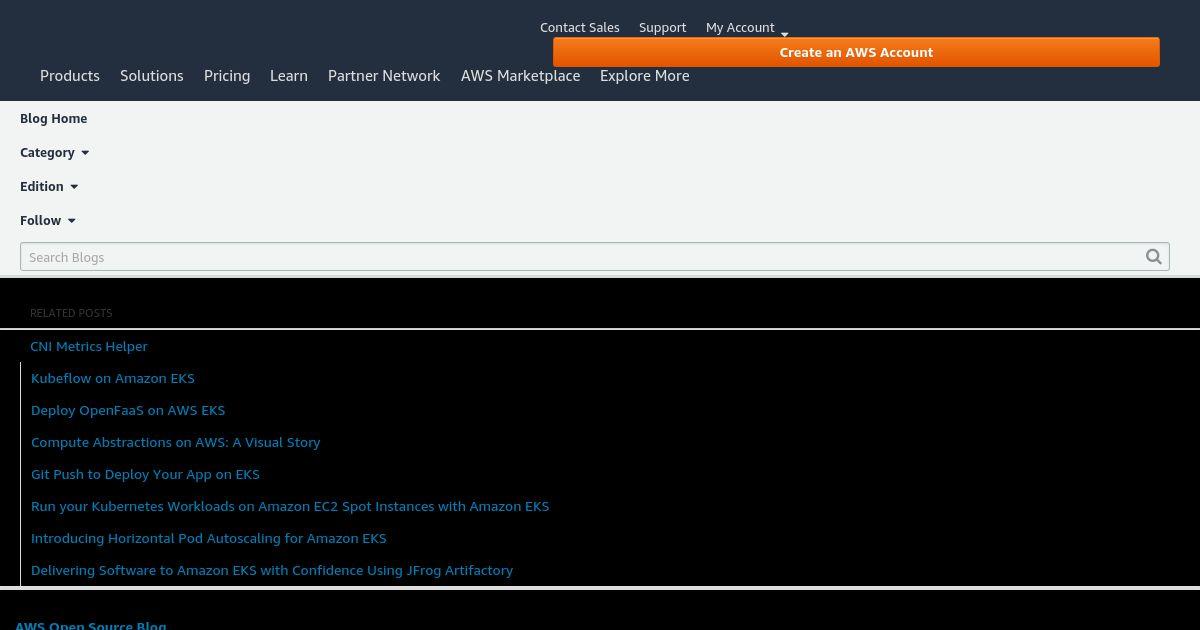Expand the Edition menu
This screenshot has width=1200, height=630.
click(49, 186)
